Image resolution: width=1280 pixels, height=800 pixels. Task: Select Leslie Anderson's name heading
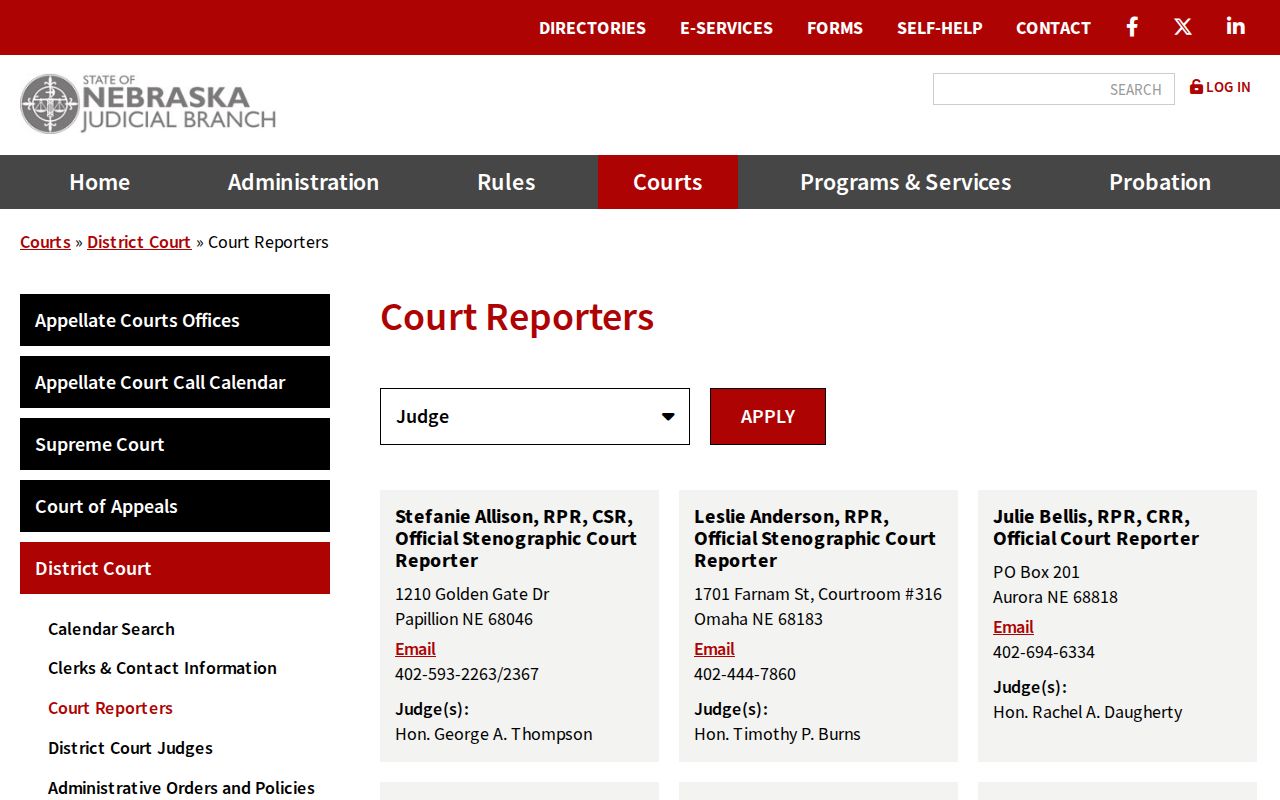point(815,538)
